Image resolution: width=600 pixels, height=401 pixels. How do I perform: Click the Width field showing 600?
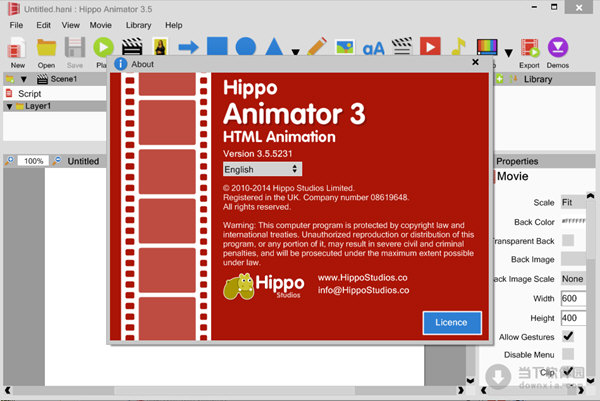[x=573, y=298]
